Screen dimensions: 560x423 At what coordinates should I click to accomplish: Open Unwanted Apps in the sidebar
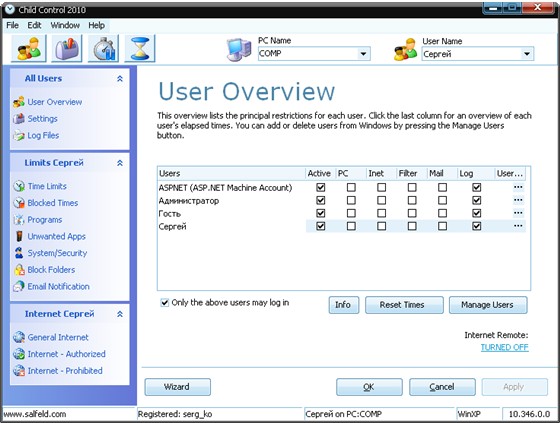coord(56,237)
